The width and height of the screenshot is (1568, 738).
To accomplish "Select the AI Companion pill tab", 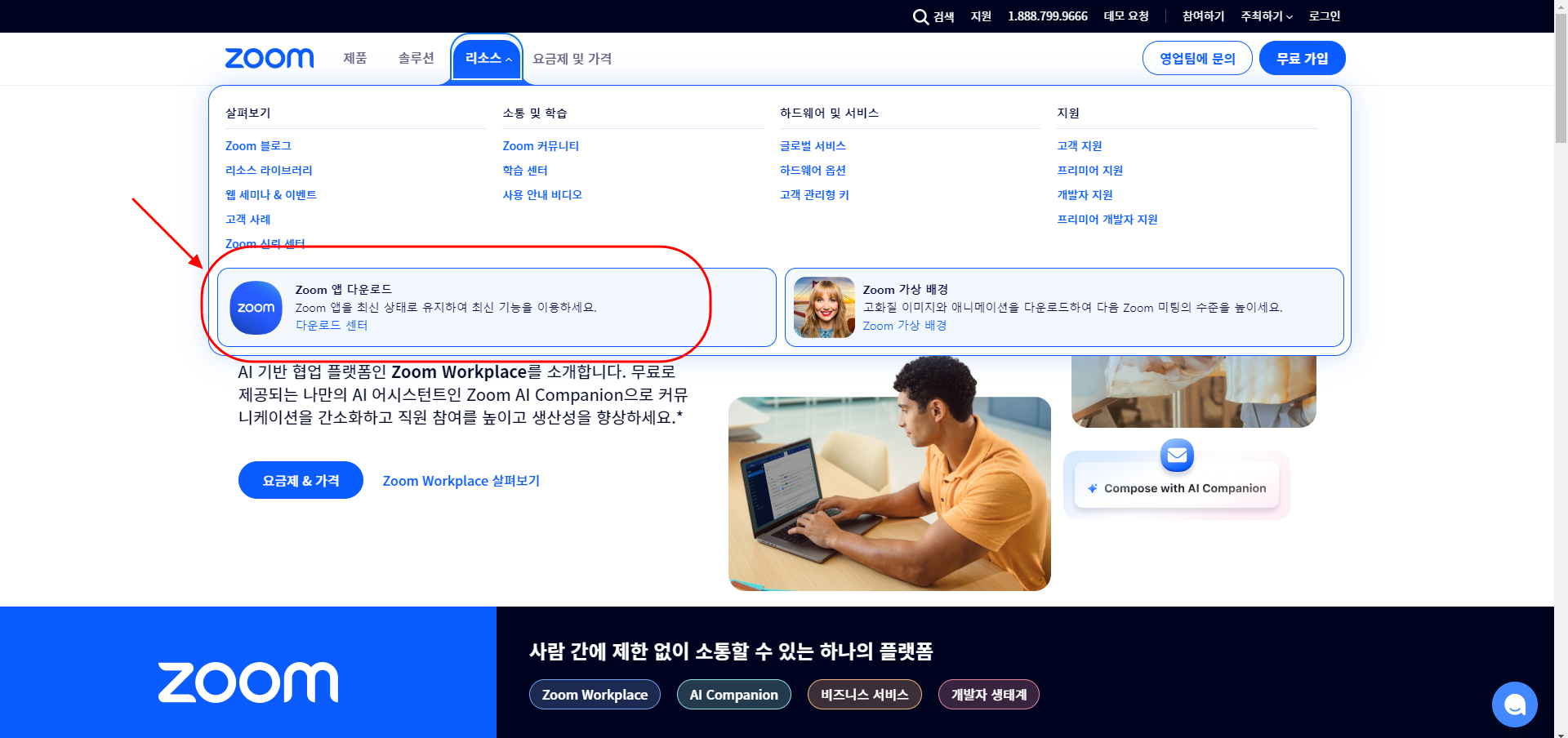I will (x=733, y=695).
